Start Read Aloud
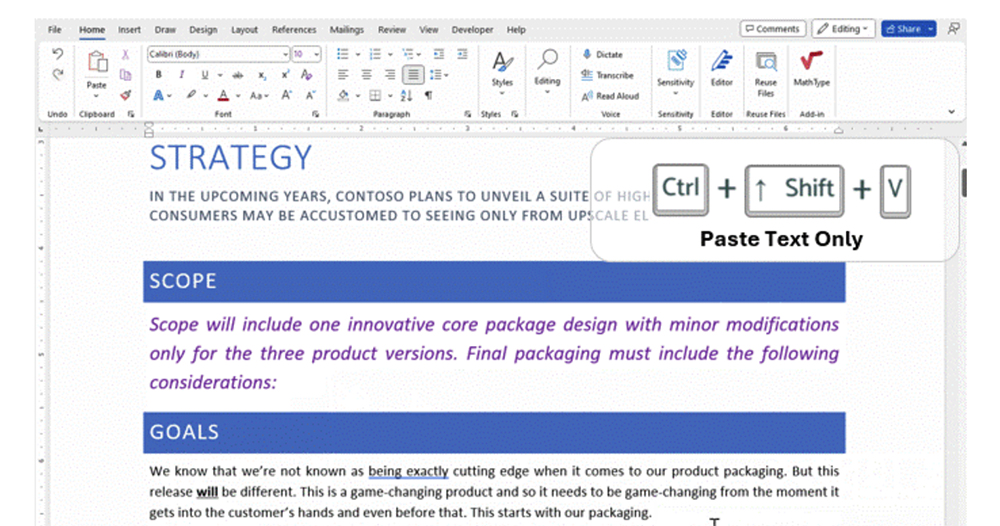Viewport: 1000px width, 526px height. click(610, 96)
